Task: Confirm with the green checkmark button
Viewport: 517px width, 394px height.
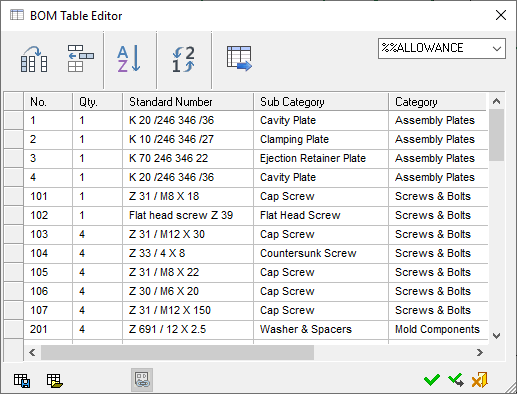Action: click(x=432, y=380)
